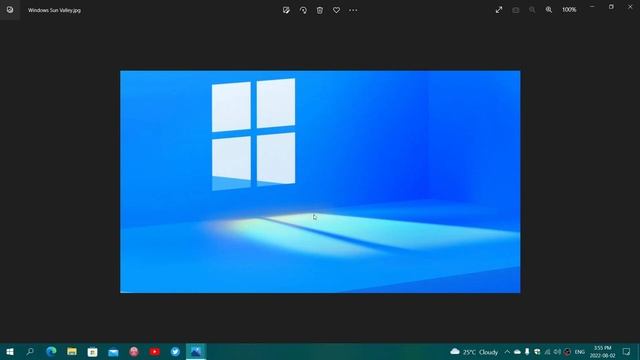
Task: Click the round red tray icon before ENG
Action: pyautogui.click(x=567, y=352)
